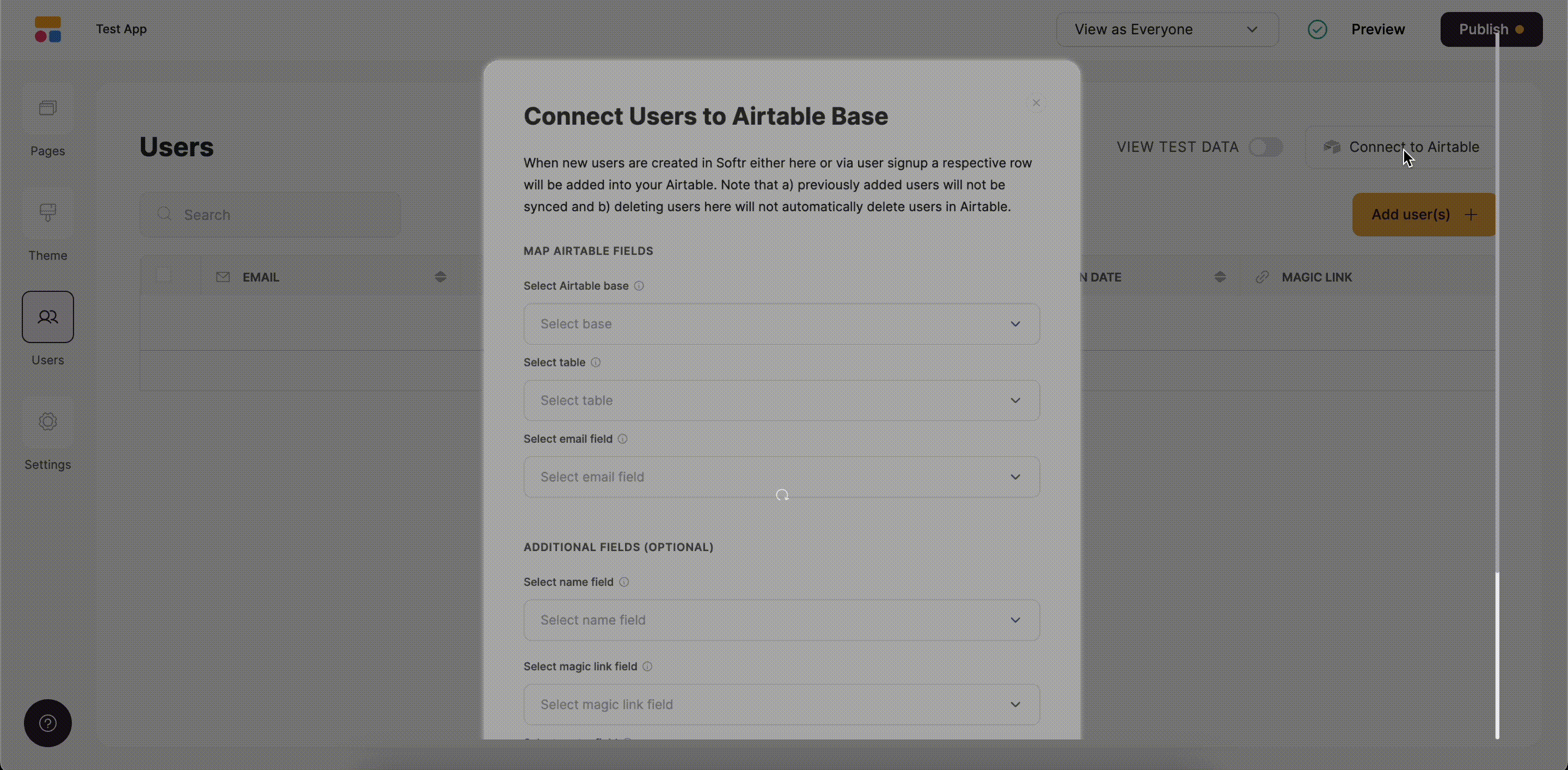Screen dimensions: 1568x770
Task: Click the help question mark button
Action: coord(47,723)
